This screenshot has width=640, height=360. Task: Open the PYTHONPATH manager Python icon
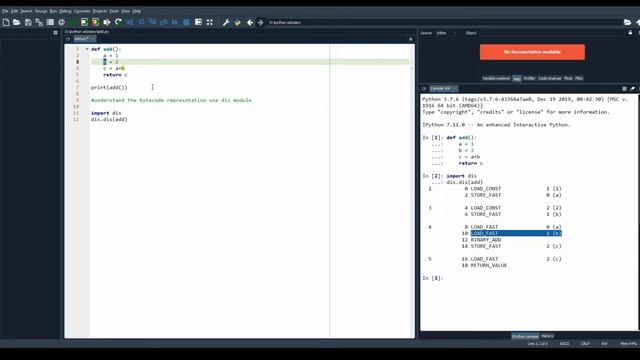point(237,22)
